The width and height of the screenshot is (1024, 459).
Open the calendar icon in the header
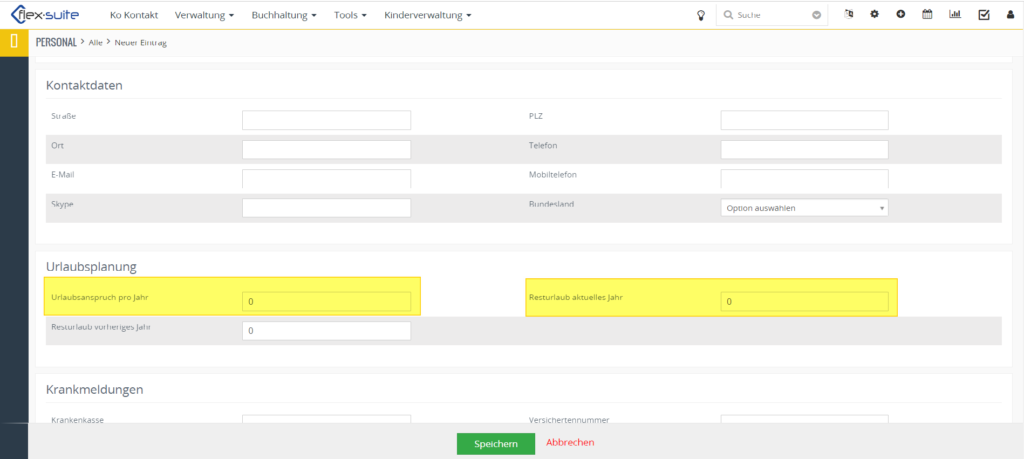(927, 15)
